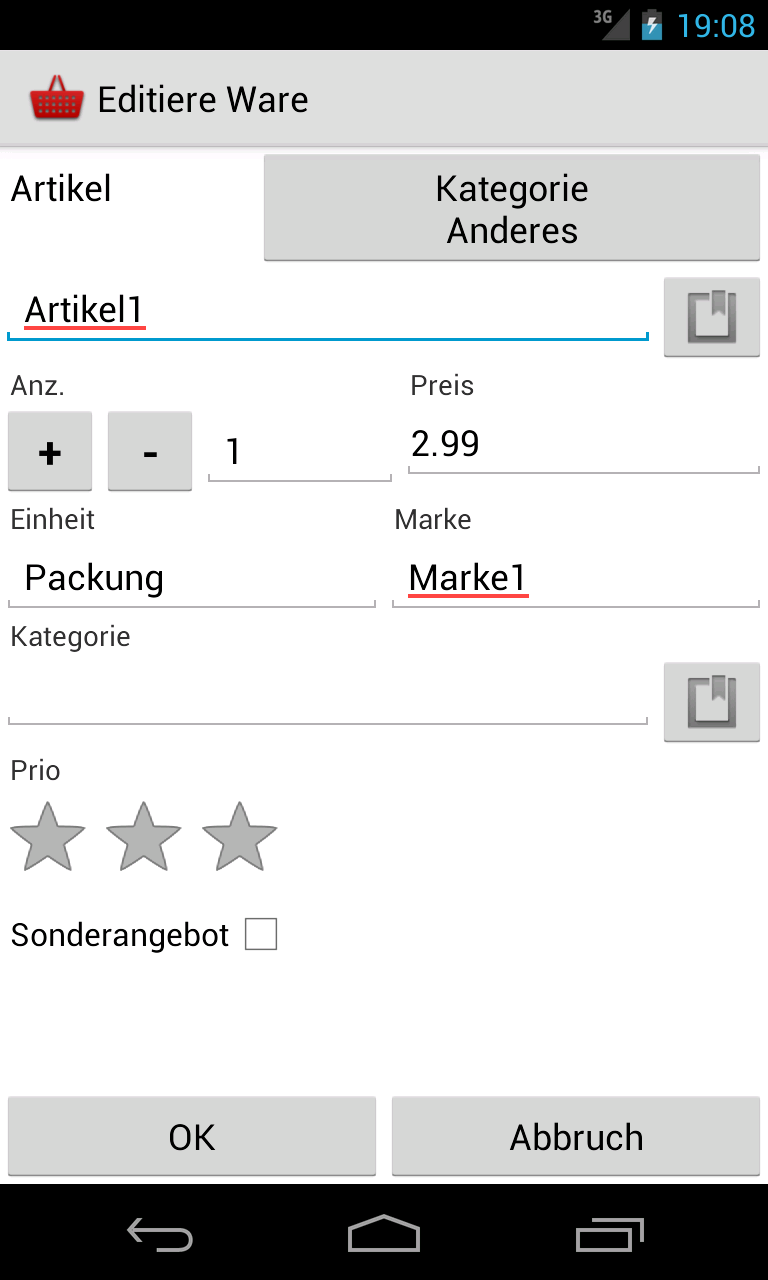
Task: Cancel editing with the Abbruch button
Action: (x=576, y=1136)
